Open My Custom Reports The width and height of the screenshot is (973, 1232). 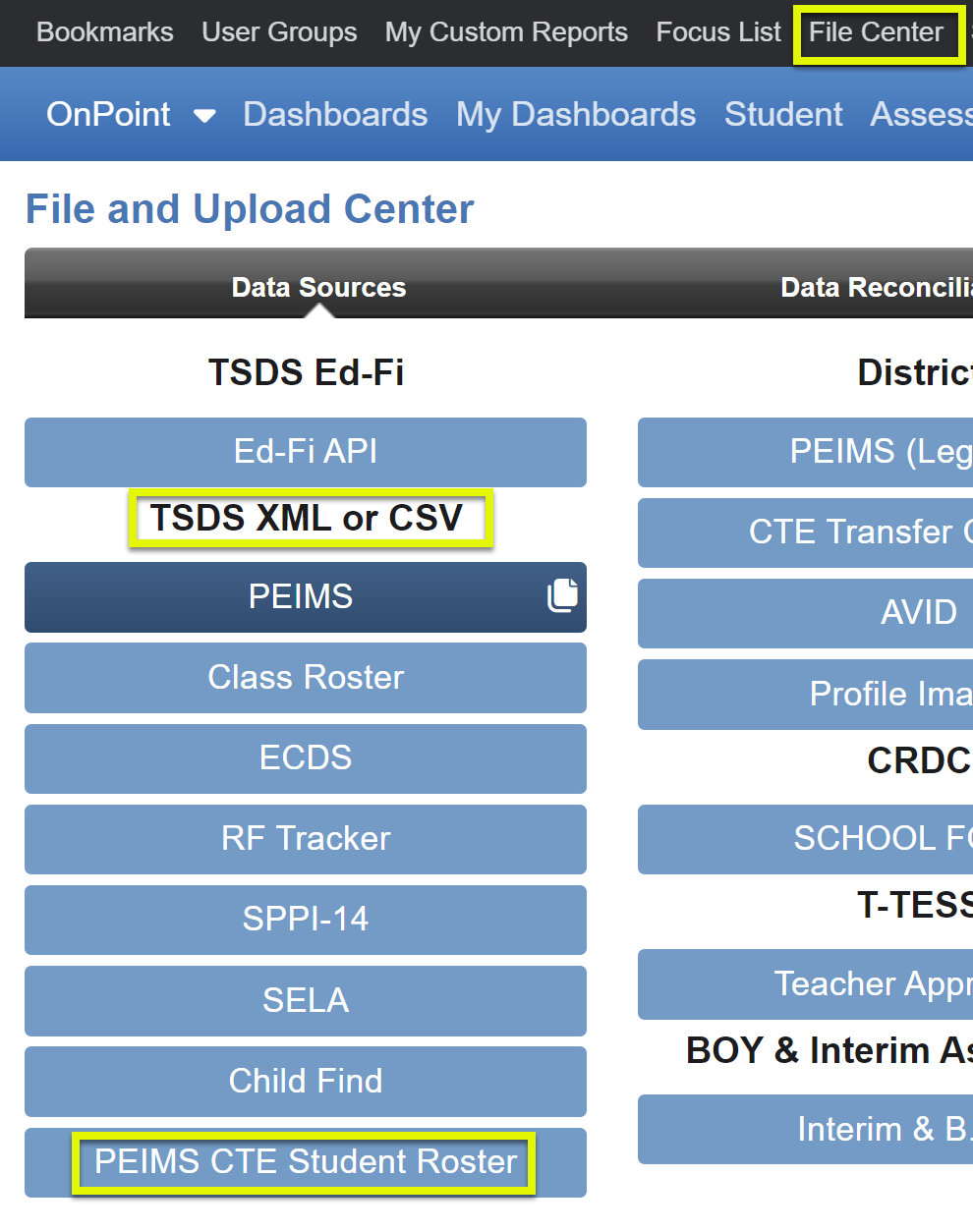tap(505, 31)
